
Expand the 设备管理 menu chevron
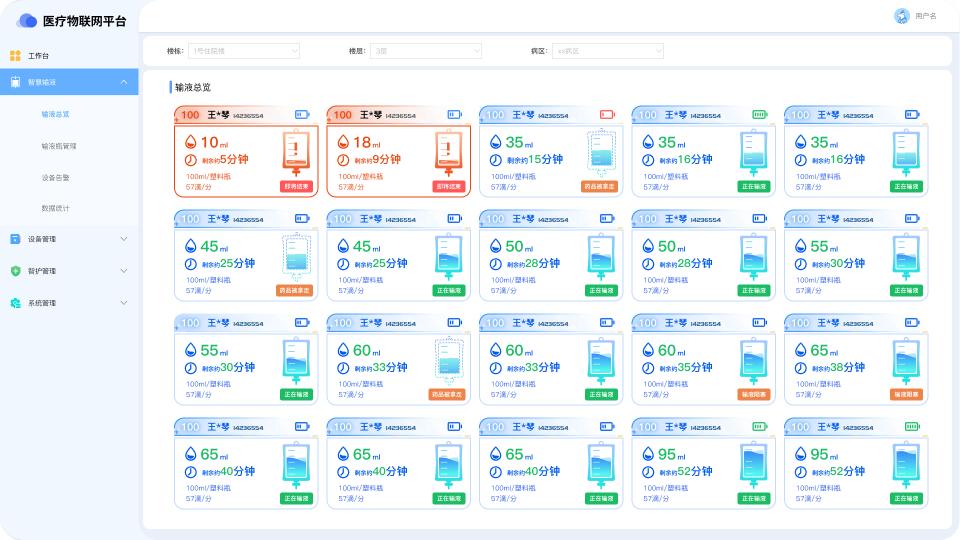[124, 239]
